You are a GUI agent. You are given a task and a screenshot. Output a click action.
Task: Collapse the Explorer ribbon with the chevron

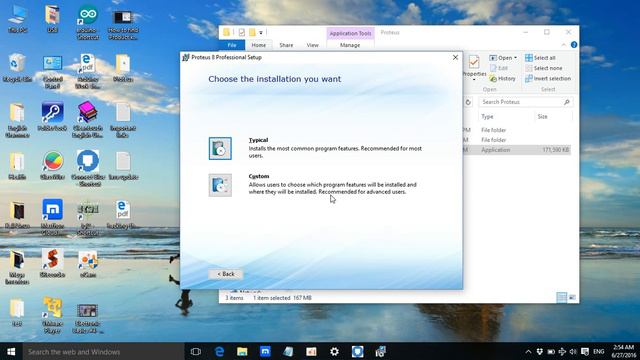[564, 45]
